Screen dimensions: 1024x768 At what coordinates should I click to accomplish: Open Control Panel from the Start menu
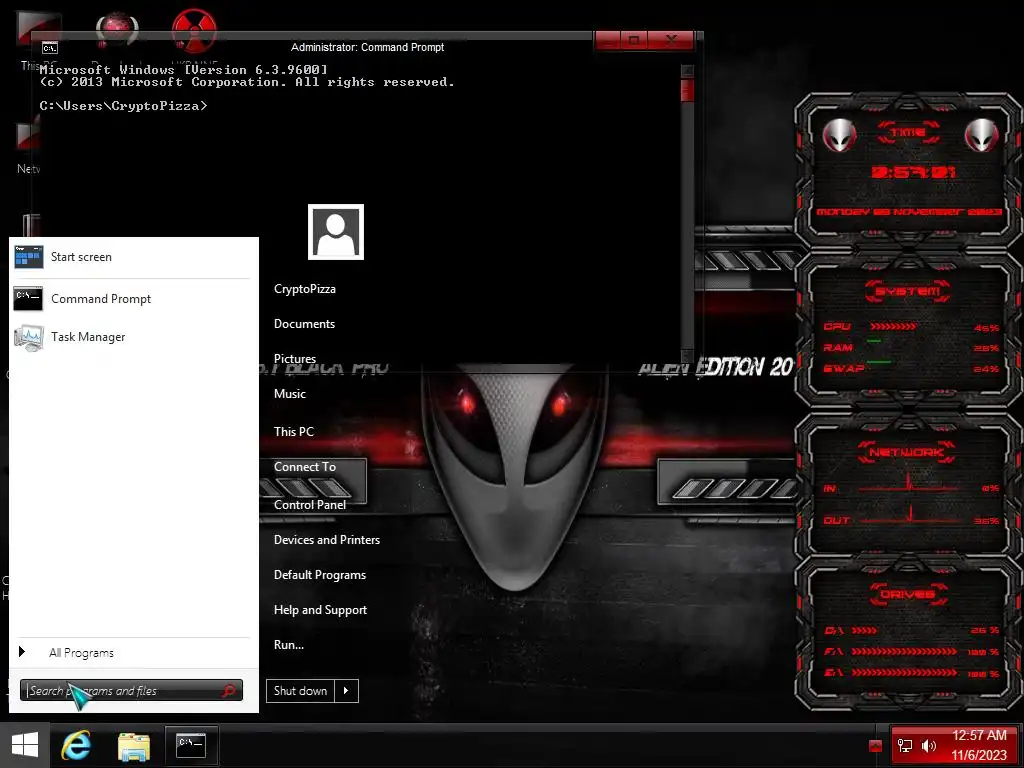click(310, 505)
